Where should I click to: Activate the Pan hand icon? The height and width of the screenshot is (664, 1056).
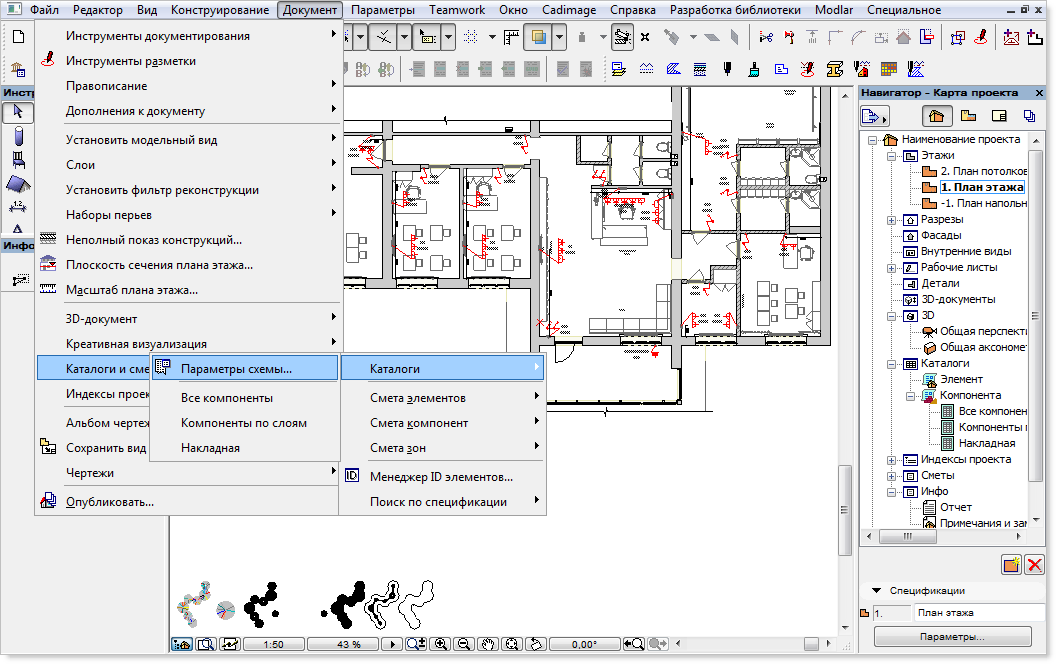tap(488, 644)
